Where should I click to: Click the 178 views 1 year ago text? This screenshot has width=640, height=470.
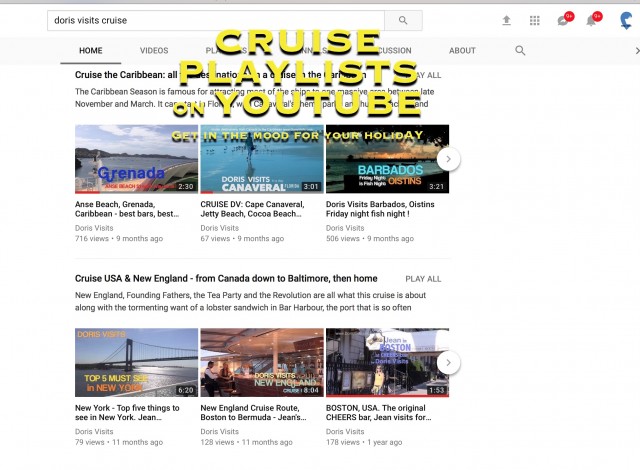364,442
